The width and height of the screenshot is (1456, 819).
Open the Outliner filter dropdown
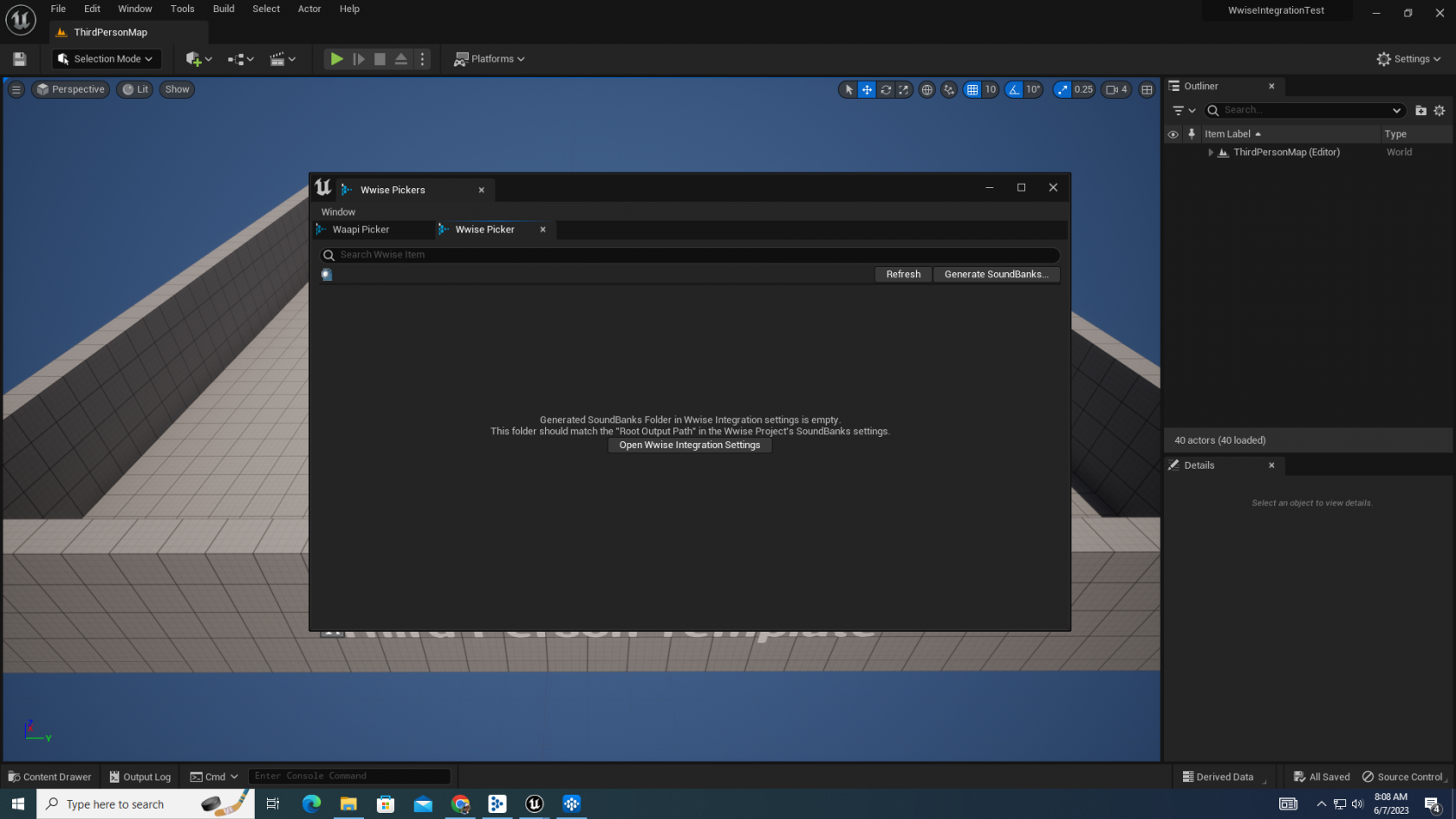point(1184,110)
